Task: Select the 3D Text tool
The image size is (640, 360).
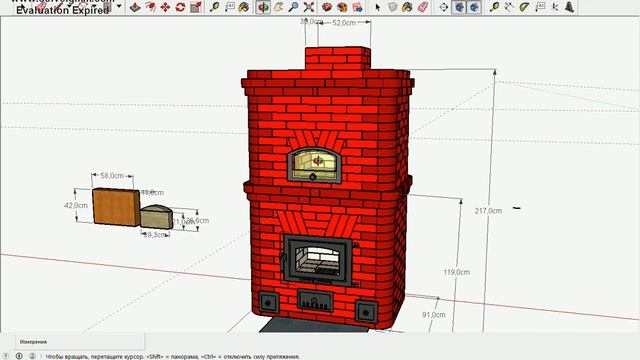Action: coord(570,7)
